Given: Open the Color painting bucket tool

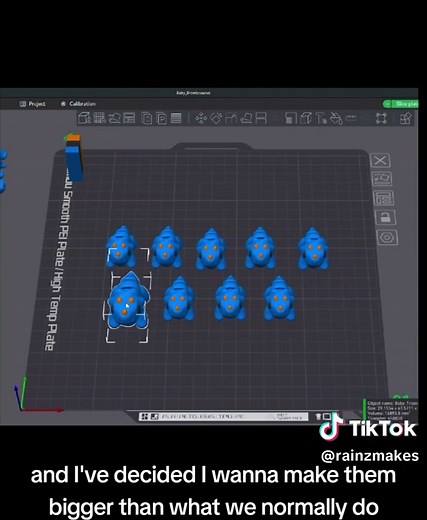Looking at the screenshot, I should click(x=336, y=118).
